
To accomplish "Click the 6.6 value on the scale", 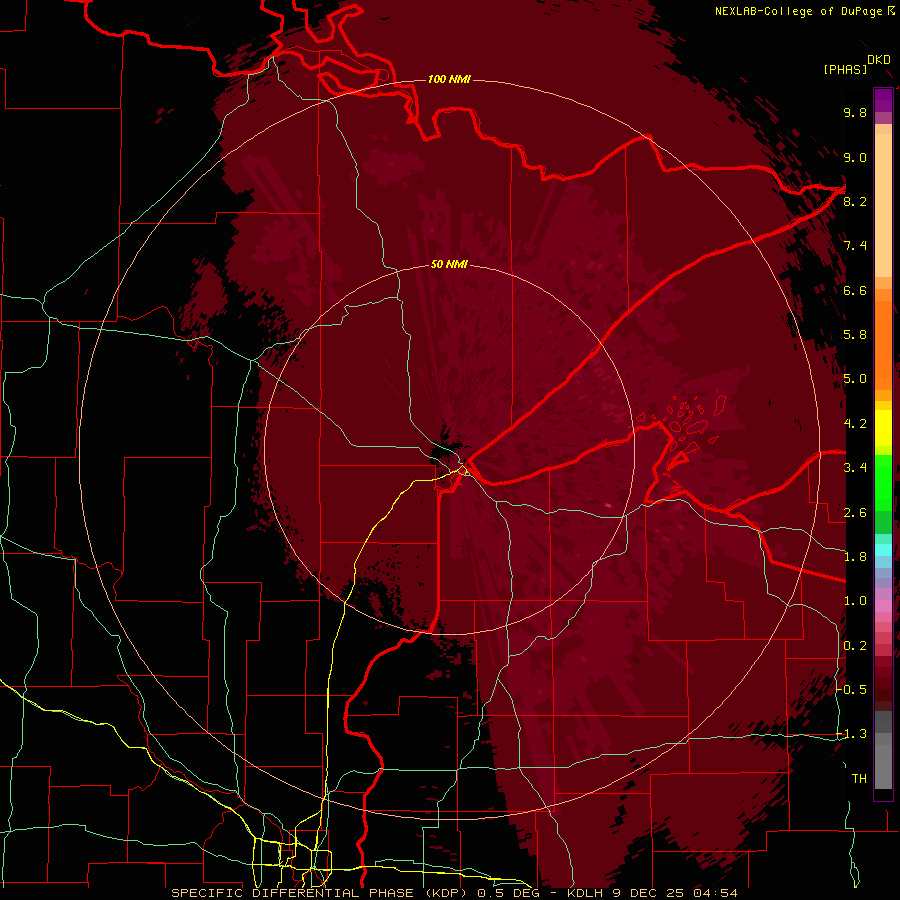I will pyautogui.click(x=855, y=290).
